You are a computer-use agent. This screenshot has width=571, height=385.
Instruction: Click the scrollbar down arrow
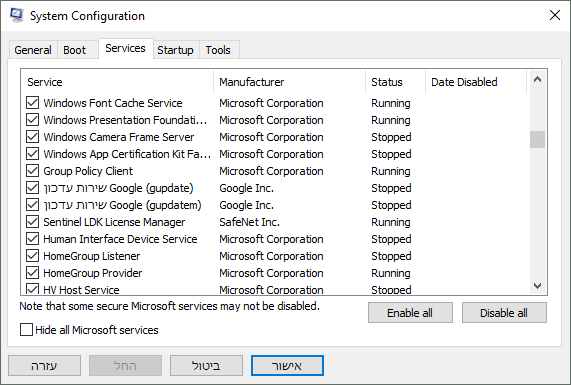click(537, 286)
